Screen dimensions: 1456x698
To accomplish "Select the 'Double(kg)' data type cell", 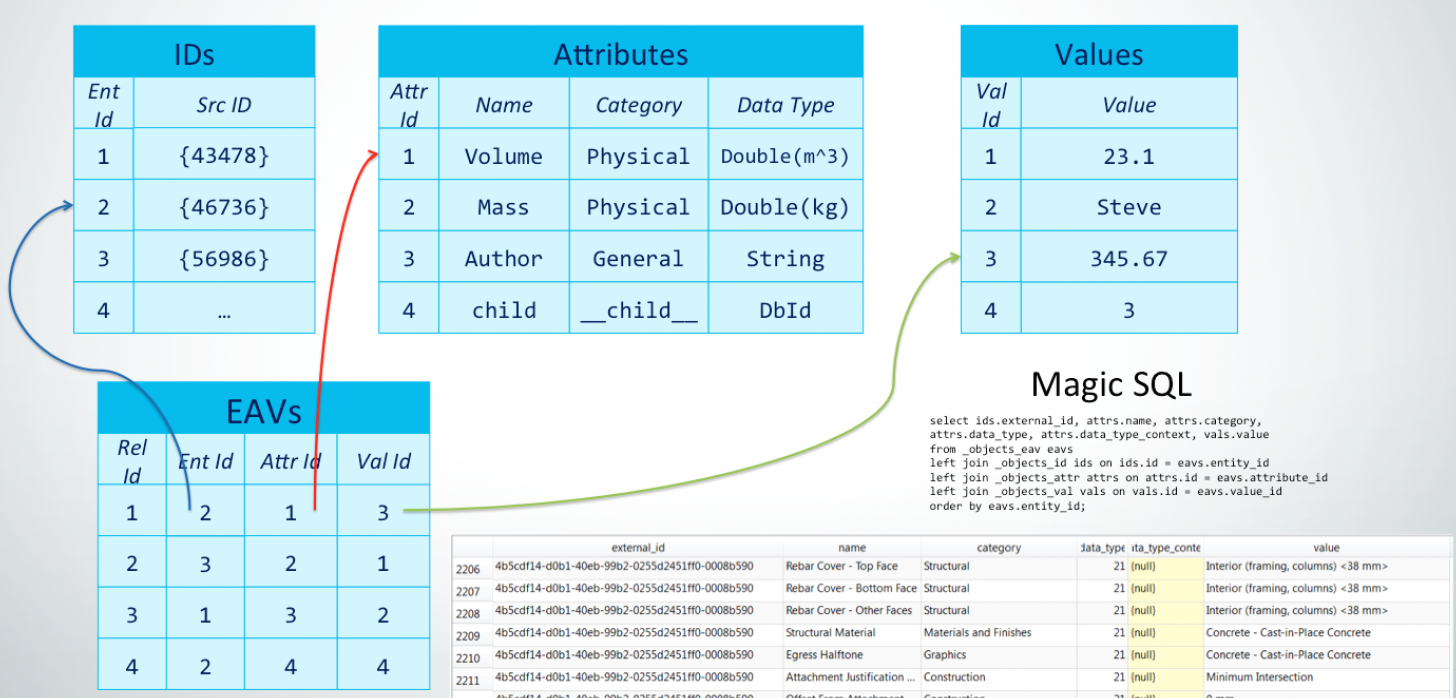I will [785, 207].
